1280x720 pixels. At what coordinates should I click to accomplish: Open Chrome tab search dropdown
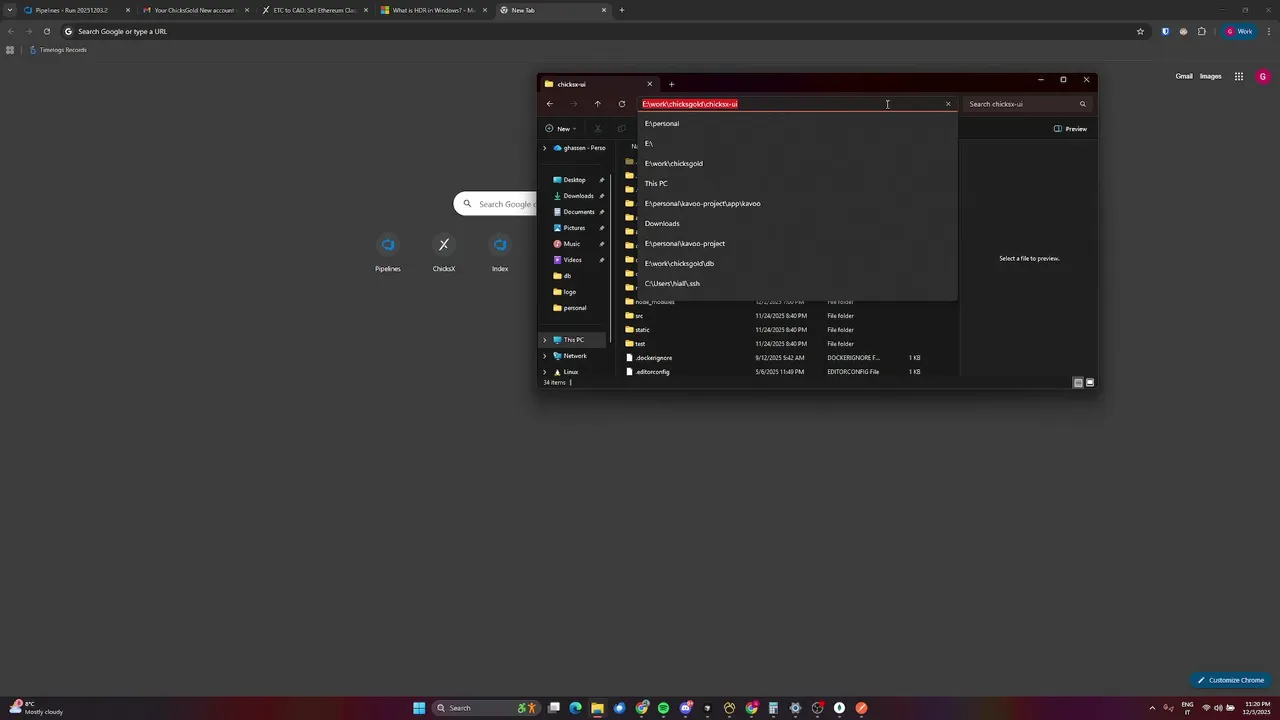pos(10,10)
